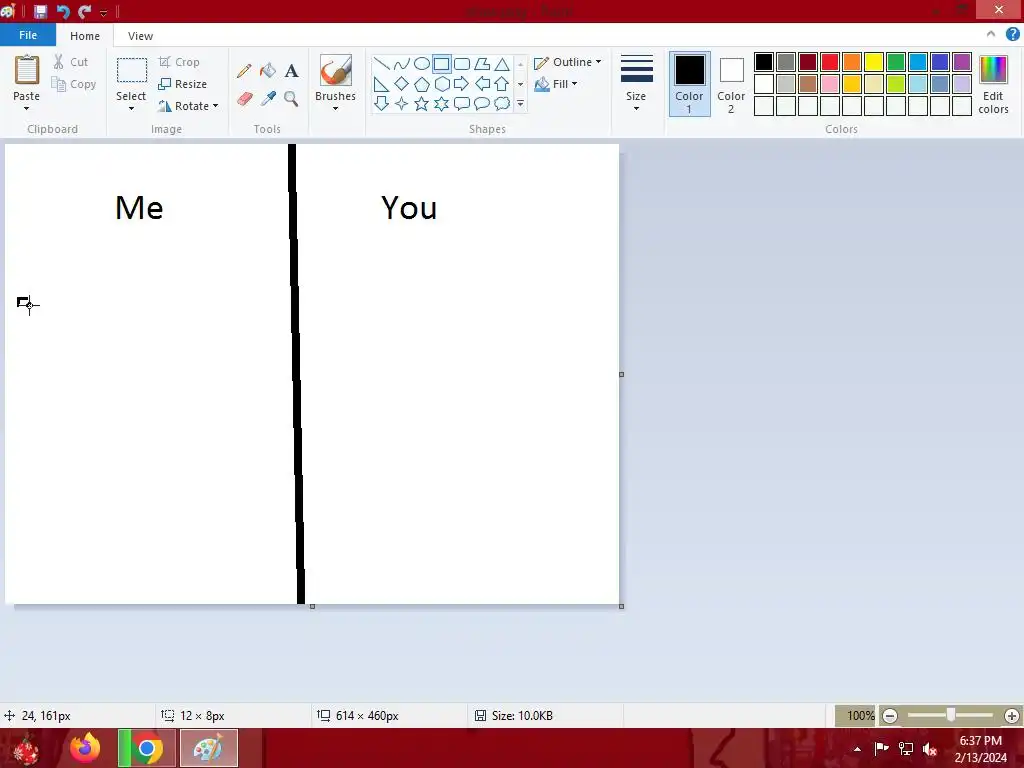Select the Eraser tool
1024x768 pixels.
tap(244, 99)
